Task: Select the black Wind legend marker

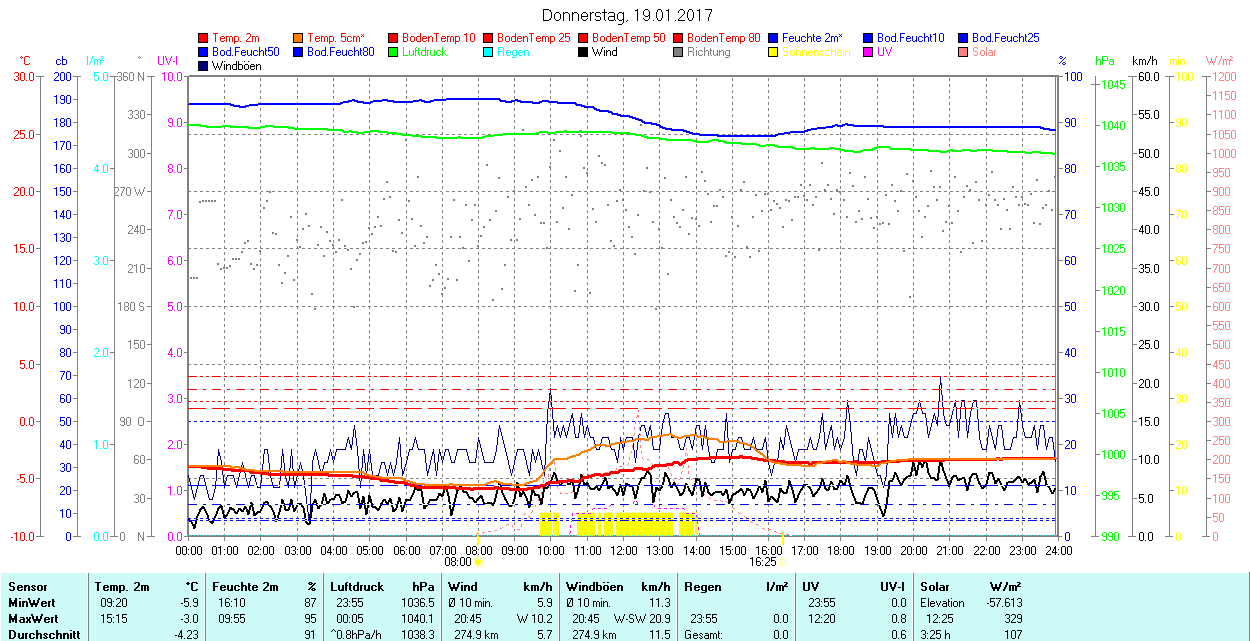Action: pos(584,52)
